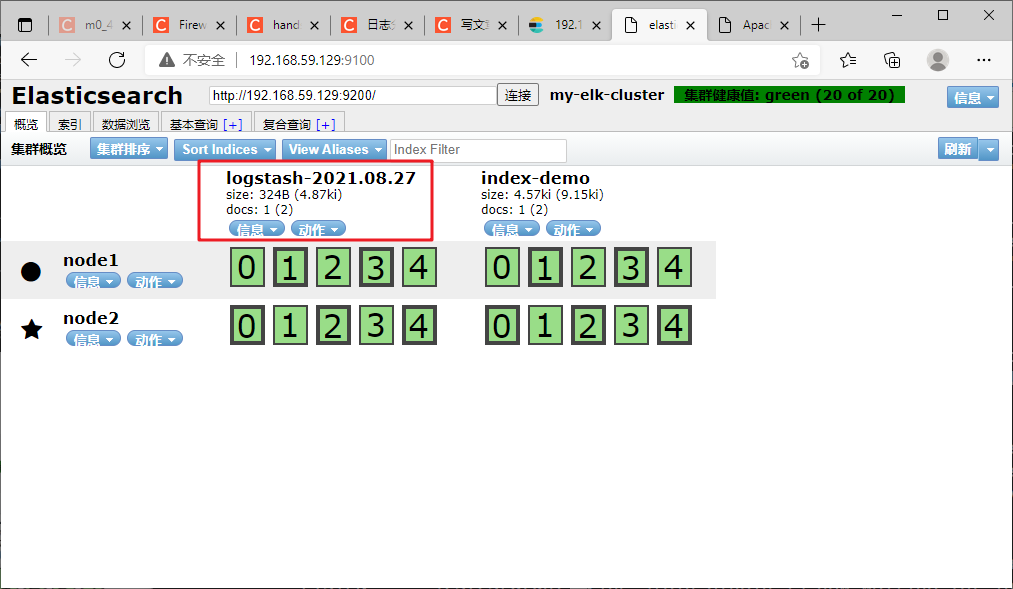Expand 动作 menu for index-demo
This screenshot has height=589, width=1013.
(x=574, y=229)
